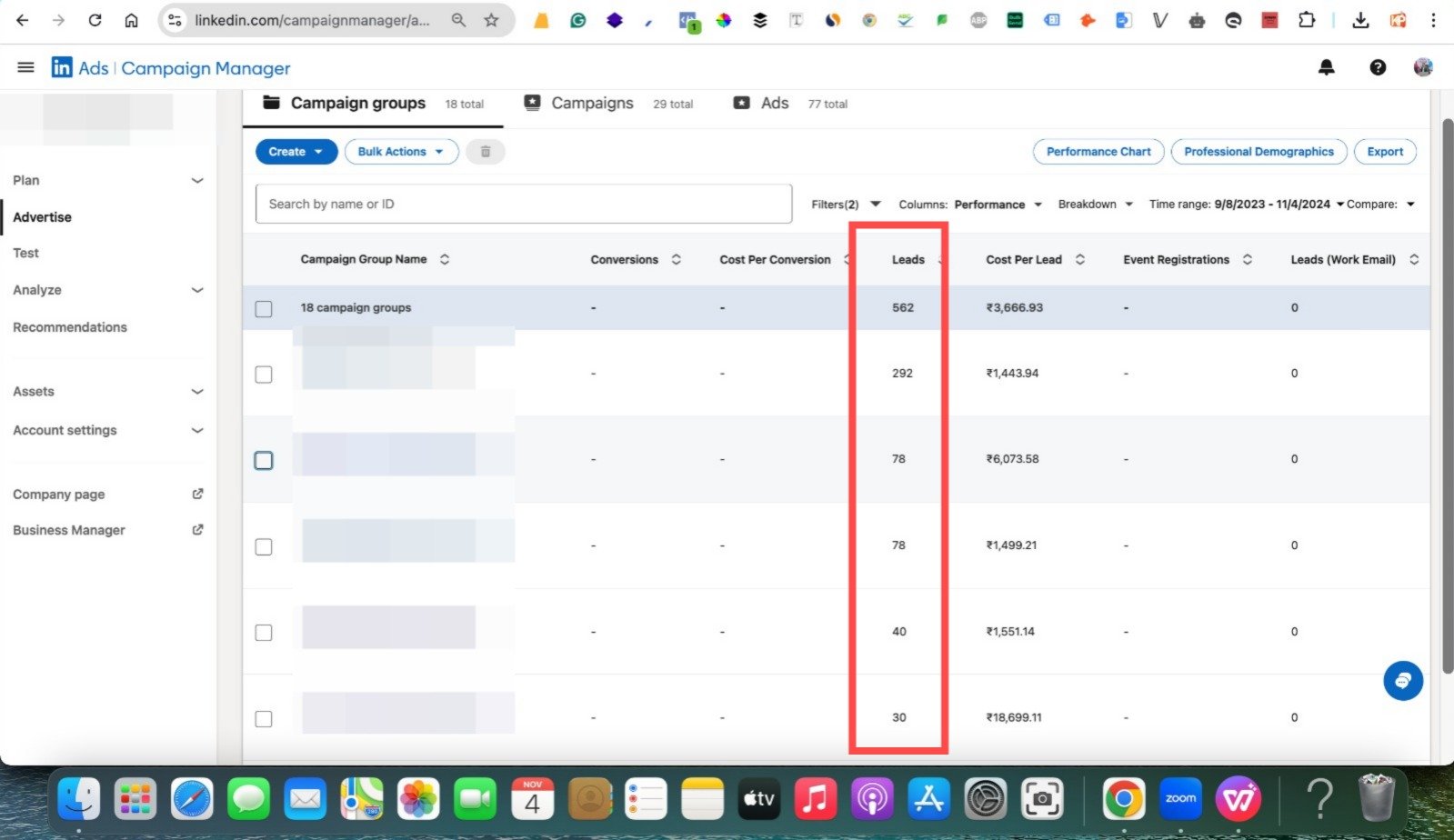Viewport: 1454px width, 840px height.
Task: Open the hamburger navigation menu
Action: point(25,67)
